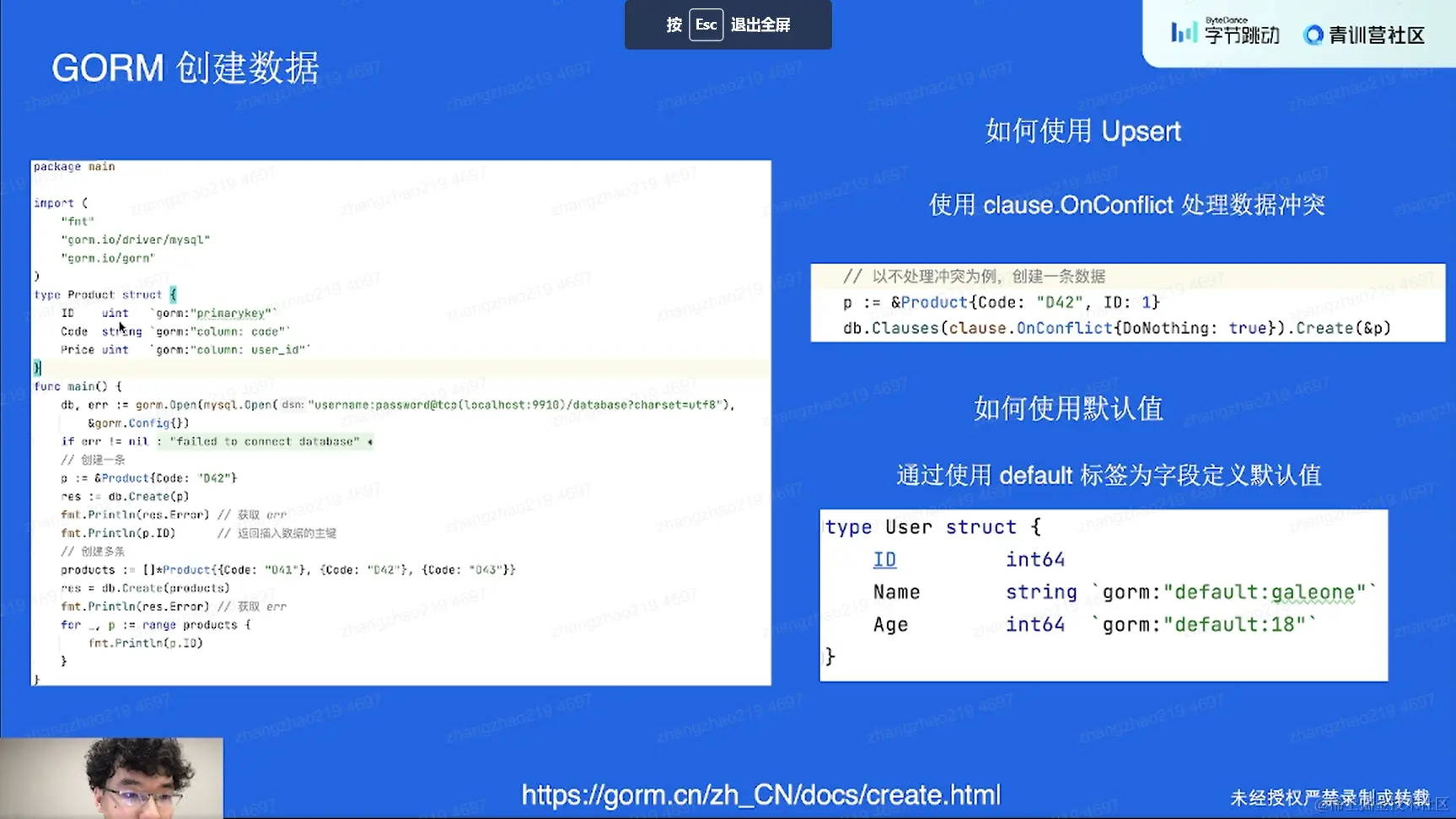
Task: Click code line 'type Product struct {'
Action: point(105,294)
